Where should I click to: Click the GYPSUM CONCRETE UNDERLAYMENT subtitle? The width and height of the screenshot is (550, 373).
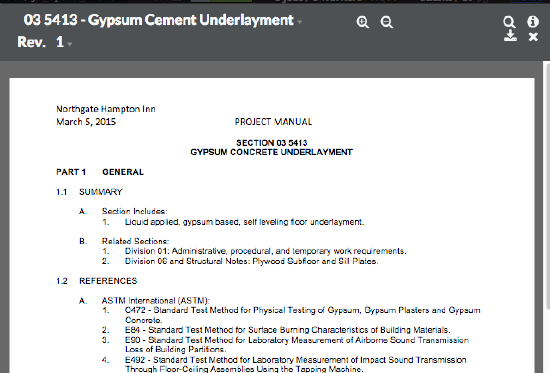coord(271,152)
